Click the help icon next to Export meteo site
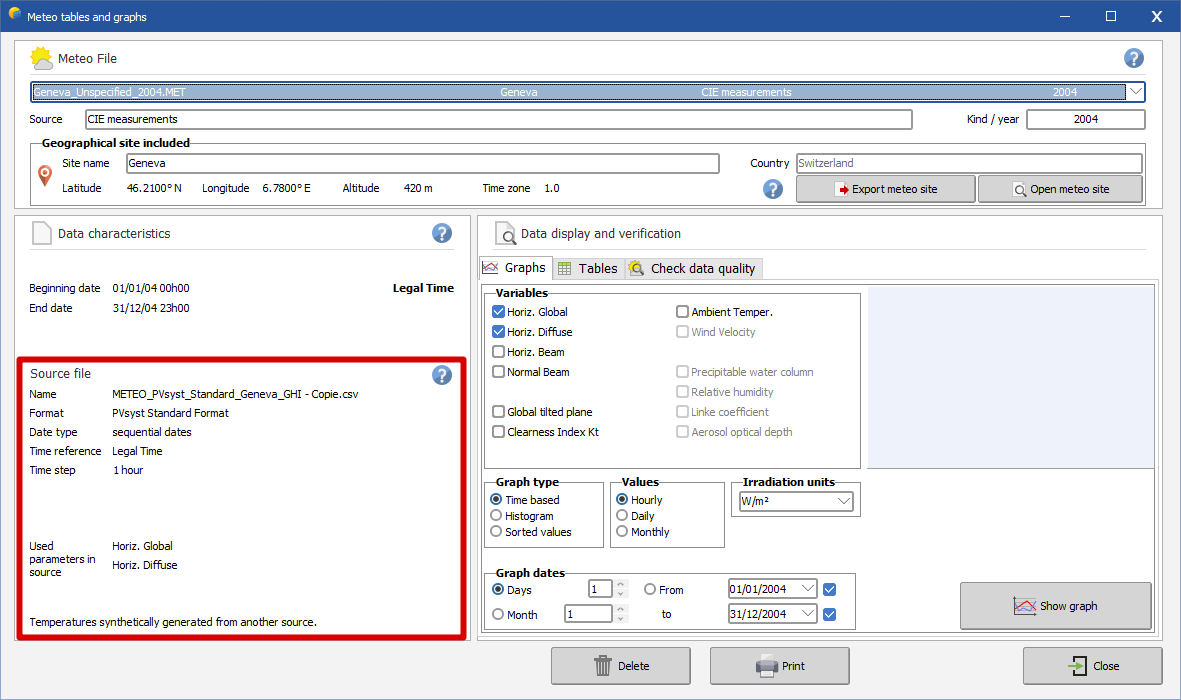Image resolution: width=1181 pixels, height=700 pixels. pyautogui.click(x=772, y=189)
